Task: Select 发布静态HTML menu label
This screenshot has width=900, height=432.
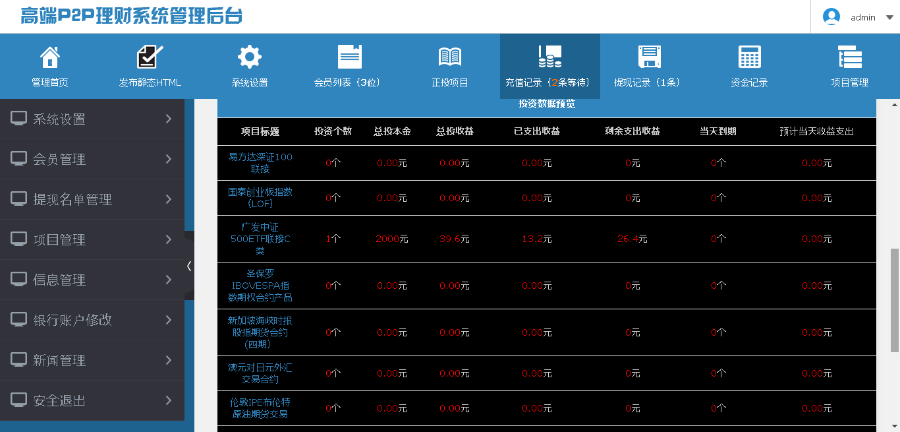Action: (150, 83)
